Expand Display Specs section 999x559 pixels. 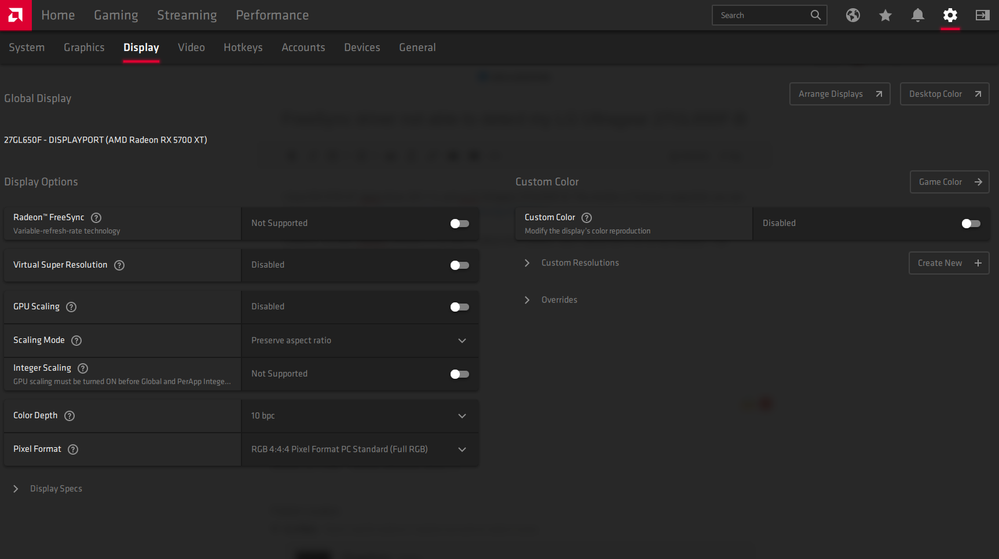pos(48,489)
